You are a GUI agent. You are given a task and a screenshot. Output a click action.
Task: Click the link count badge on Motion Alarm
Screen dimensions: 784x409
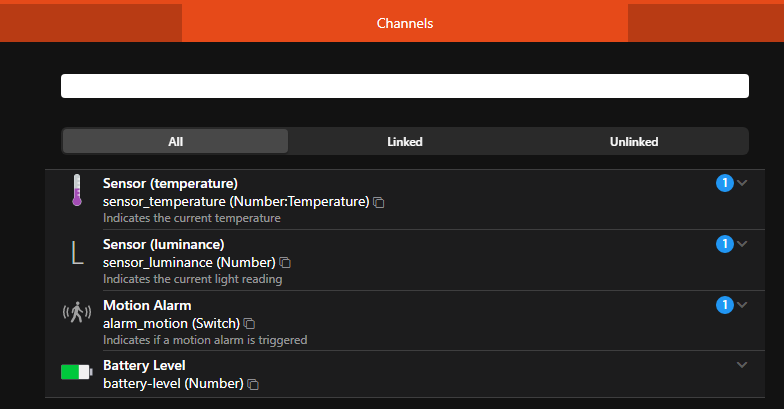click(x=725, y=305)
